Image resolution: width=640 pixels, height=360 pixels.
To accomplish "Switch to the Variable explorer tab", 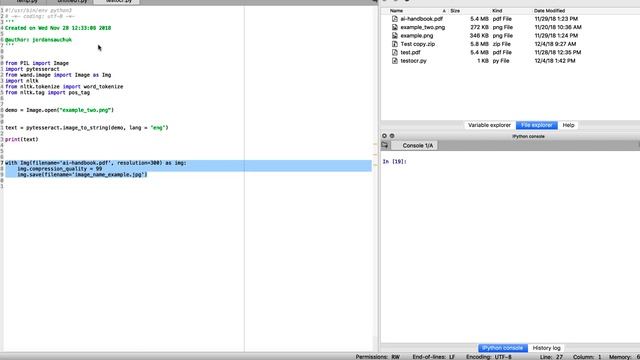I will coord(489,125).
